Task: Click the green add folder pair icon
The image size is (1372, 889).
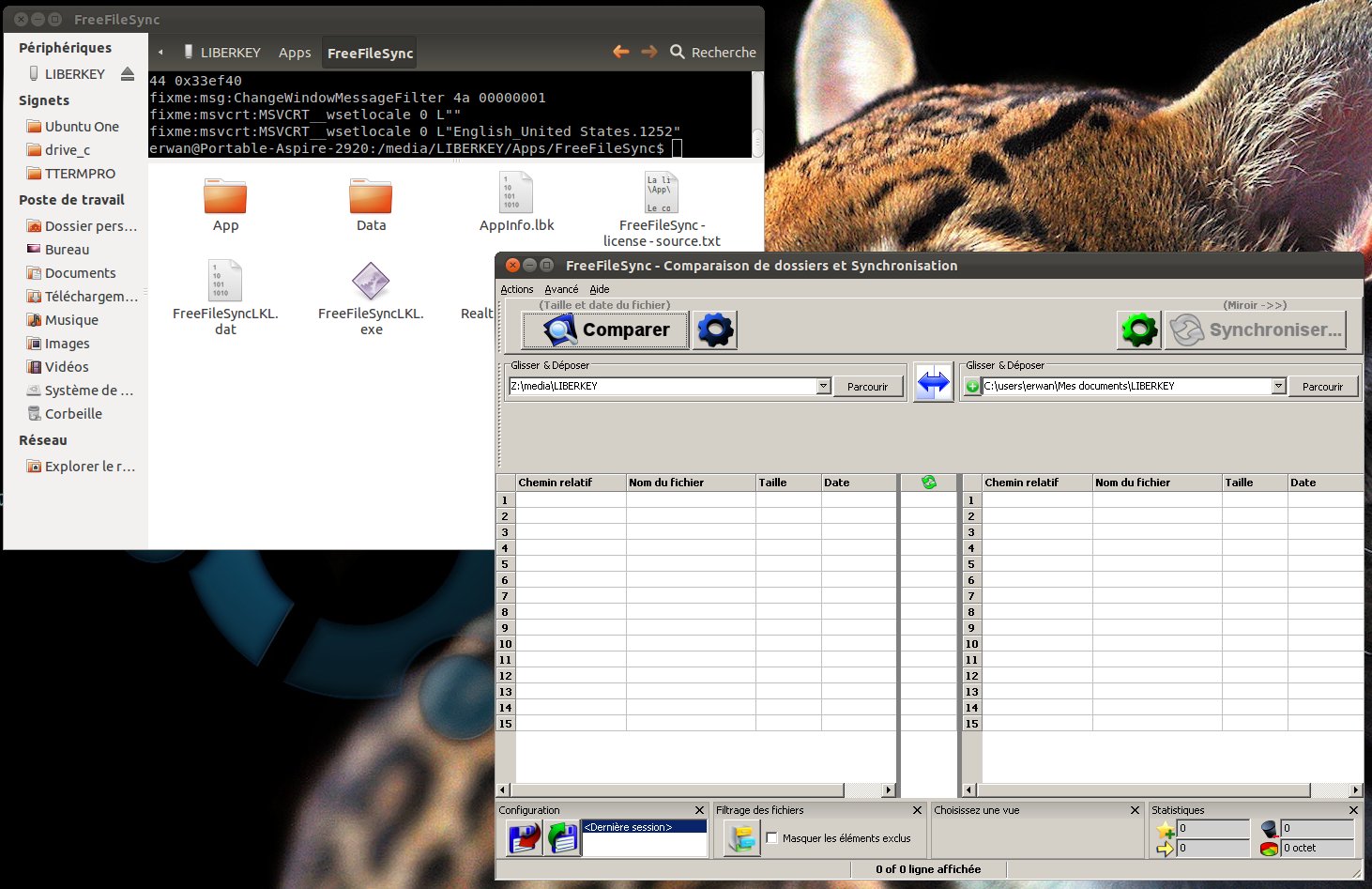Action: pyautogui.click(x=972, y=386)
